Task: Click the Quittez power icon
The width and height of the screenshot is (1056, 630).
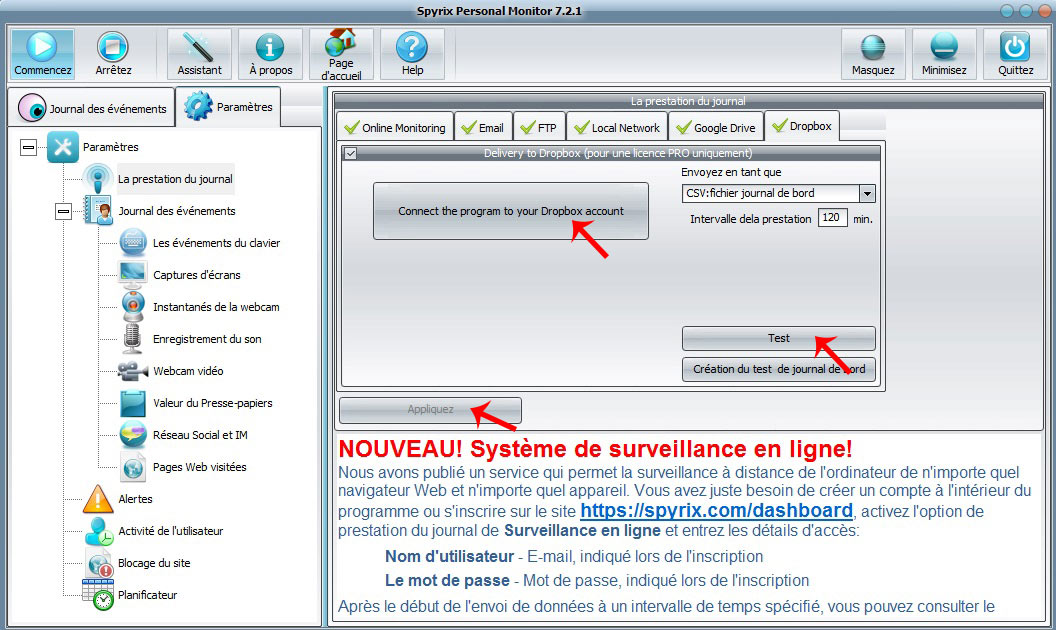Action: tap(1015, 46)
